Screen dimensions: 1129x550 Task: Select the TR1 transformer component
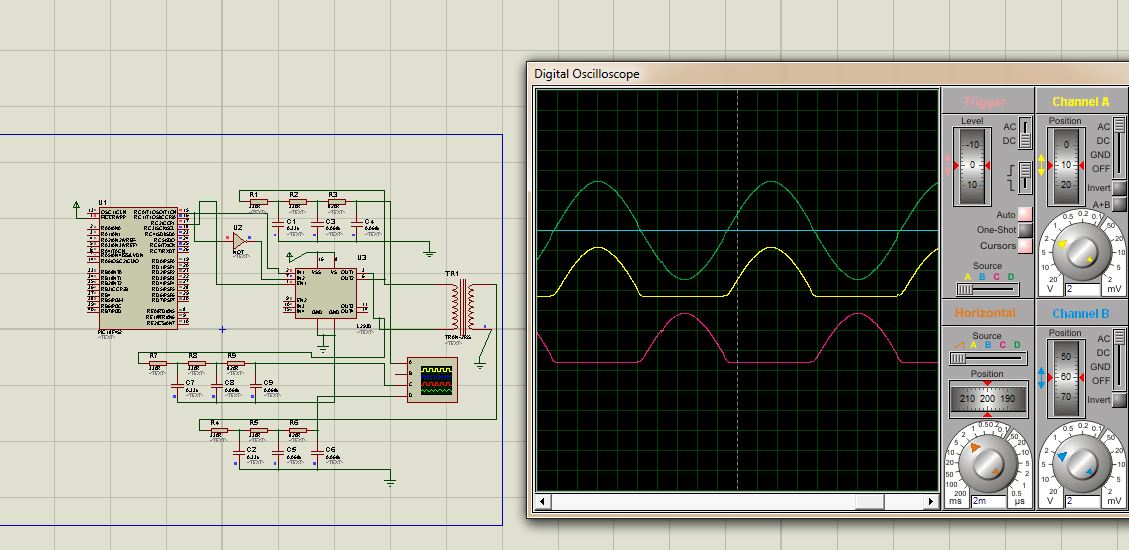[462, 305]
